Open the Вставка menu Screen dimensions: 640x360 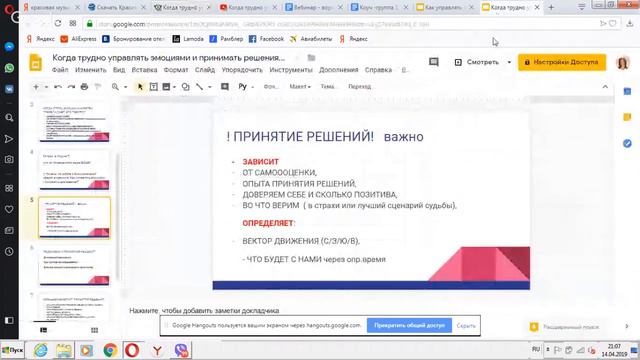pos(144,70)
